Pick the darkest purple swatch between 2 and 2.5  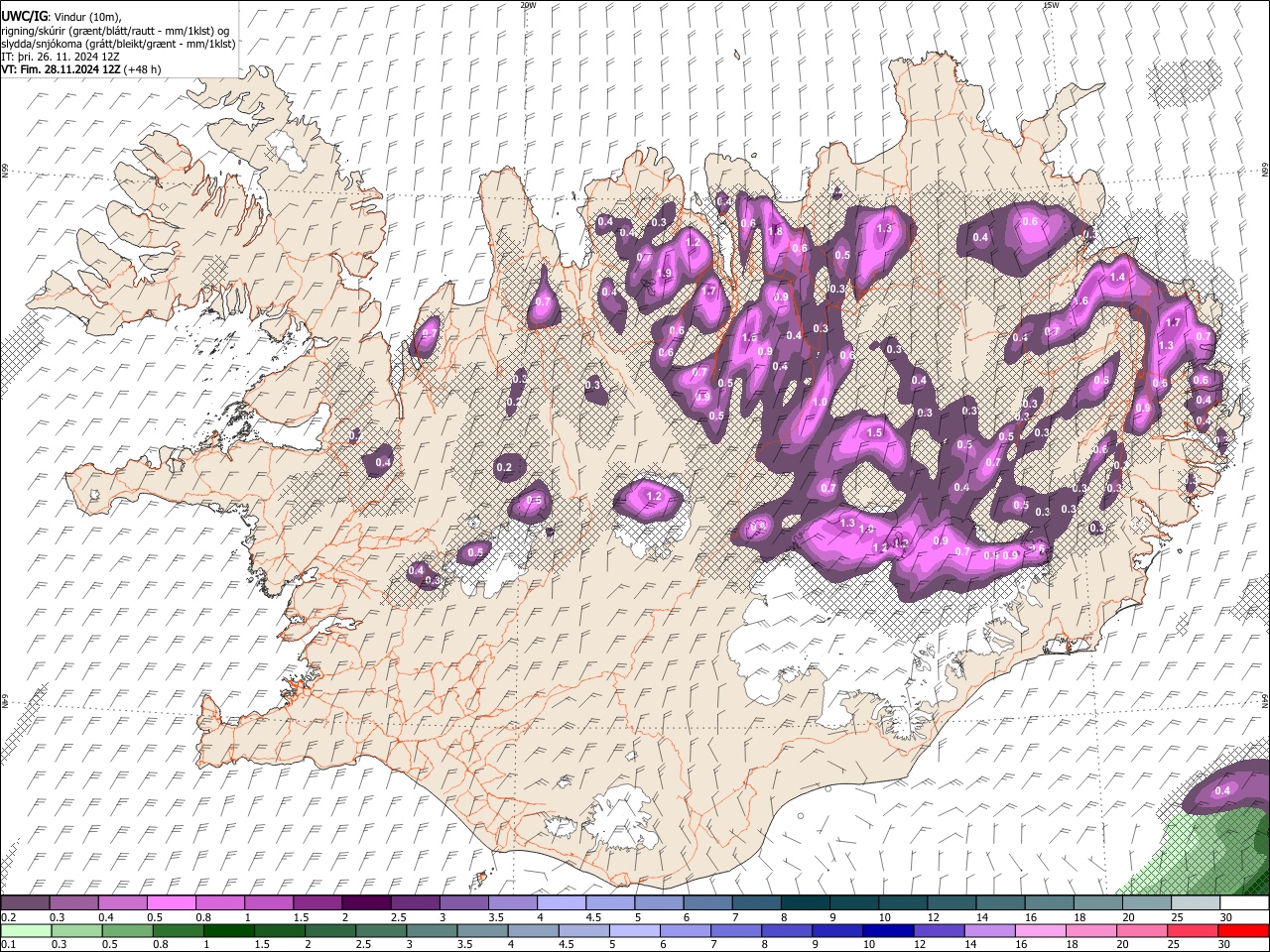pyautogui.click(x=365, y=903)
